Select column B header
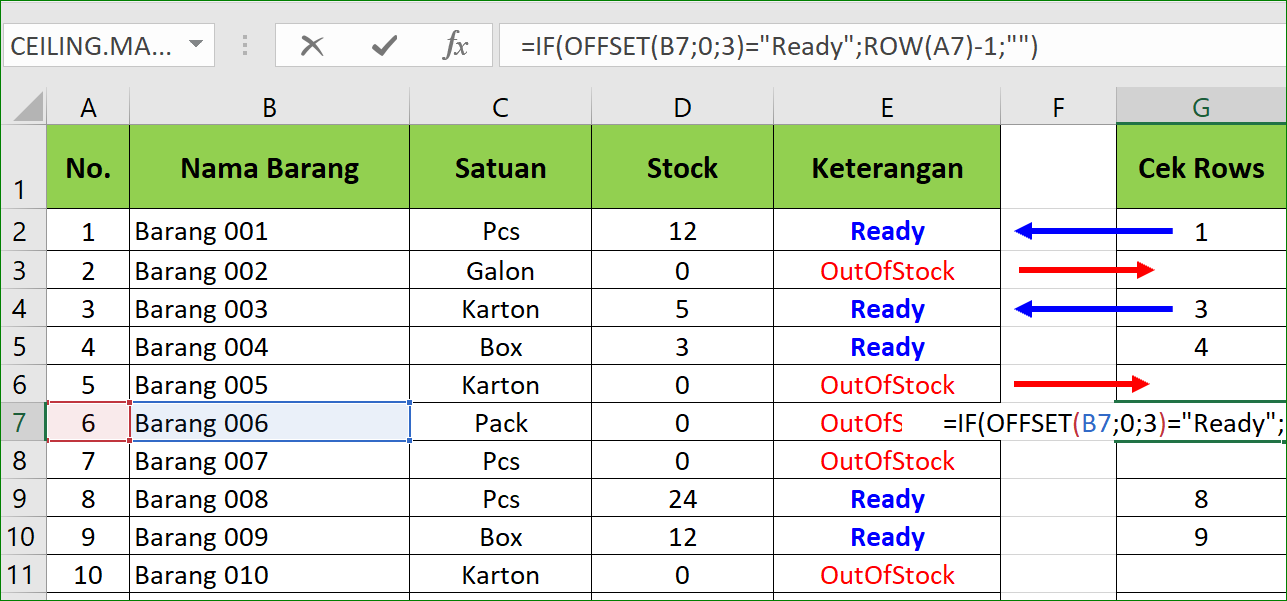This screenshot has width=1287, height=601. tap(269, 107)
